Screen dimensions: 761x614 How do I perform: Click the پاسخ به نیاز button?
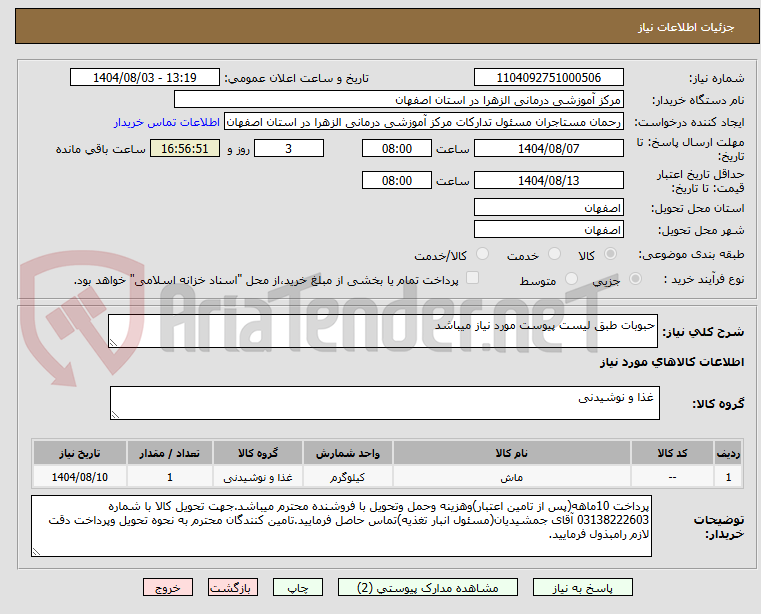[x=582, y=587]
